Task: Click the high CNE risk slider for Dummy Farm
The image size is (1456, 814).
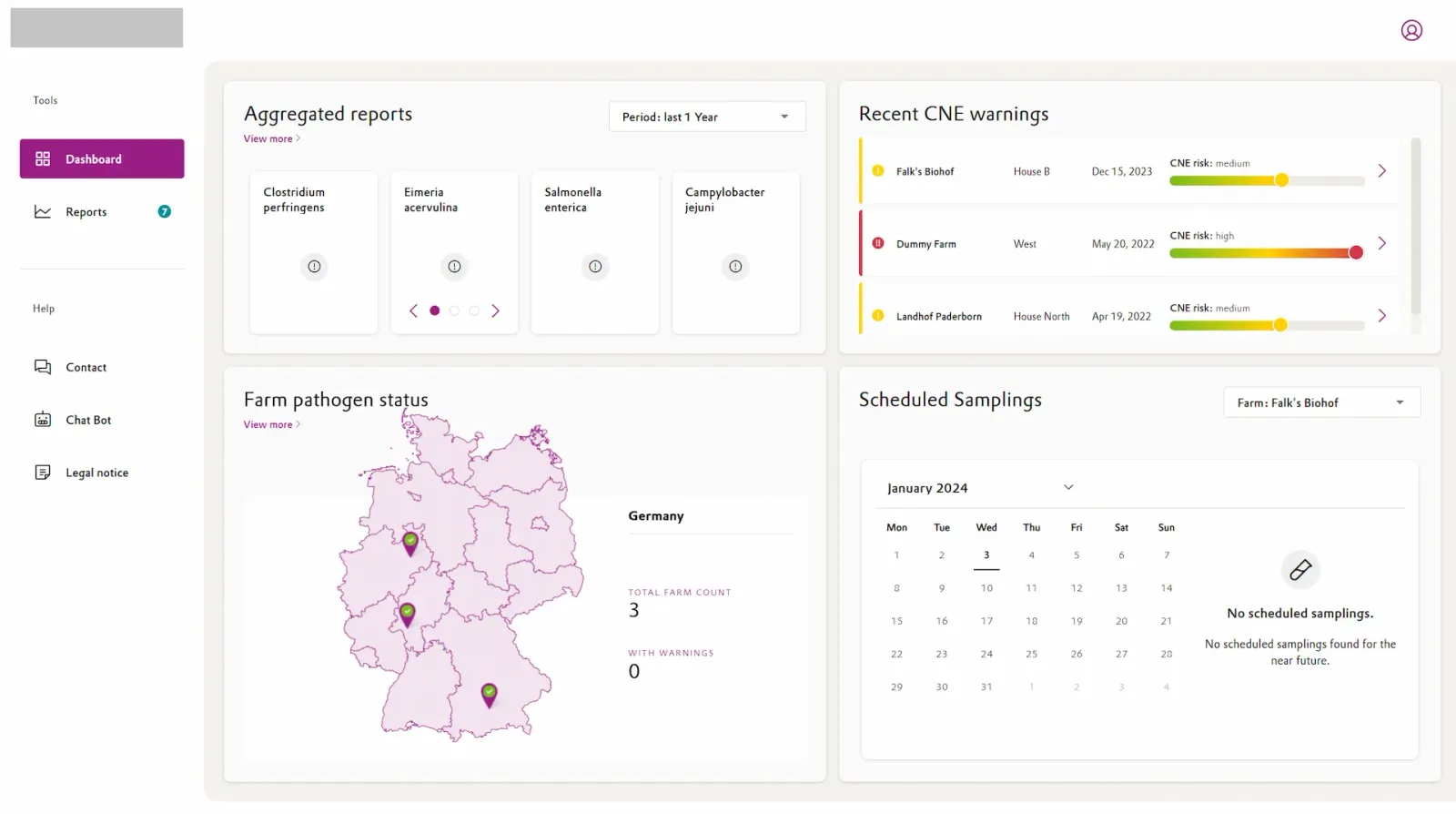Action: click(x=1267, y=252)
